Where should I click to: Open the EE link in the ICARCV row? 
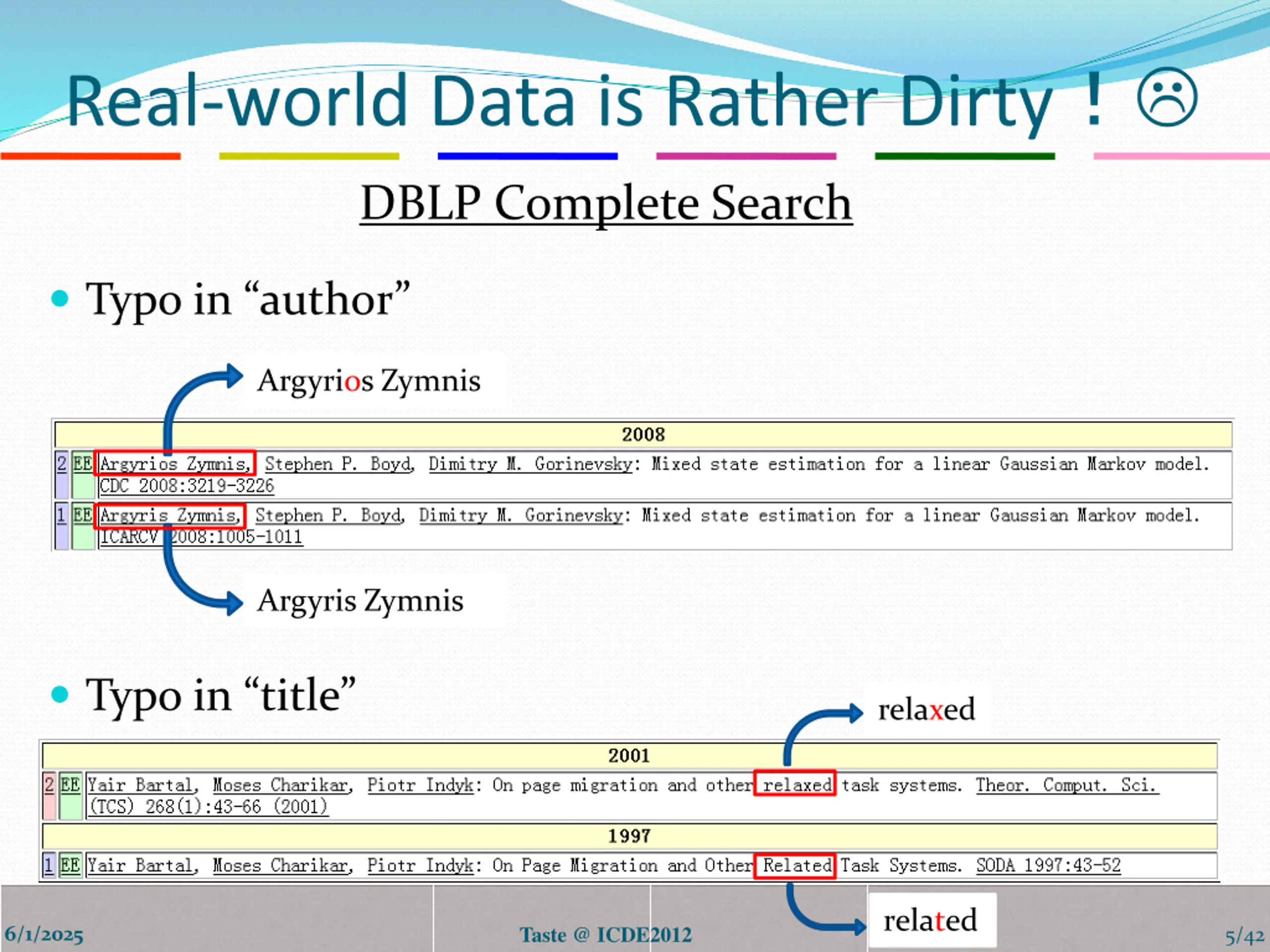83,515
